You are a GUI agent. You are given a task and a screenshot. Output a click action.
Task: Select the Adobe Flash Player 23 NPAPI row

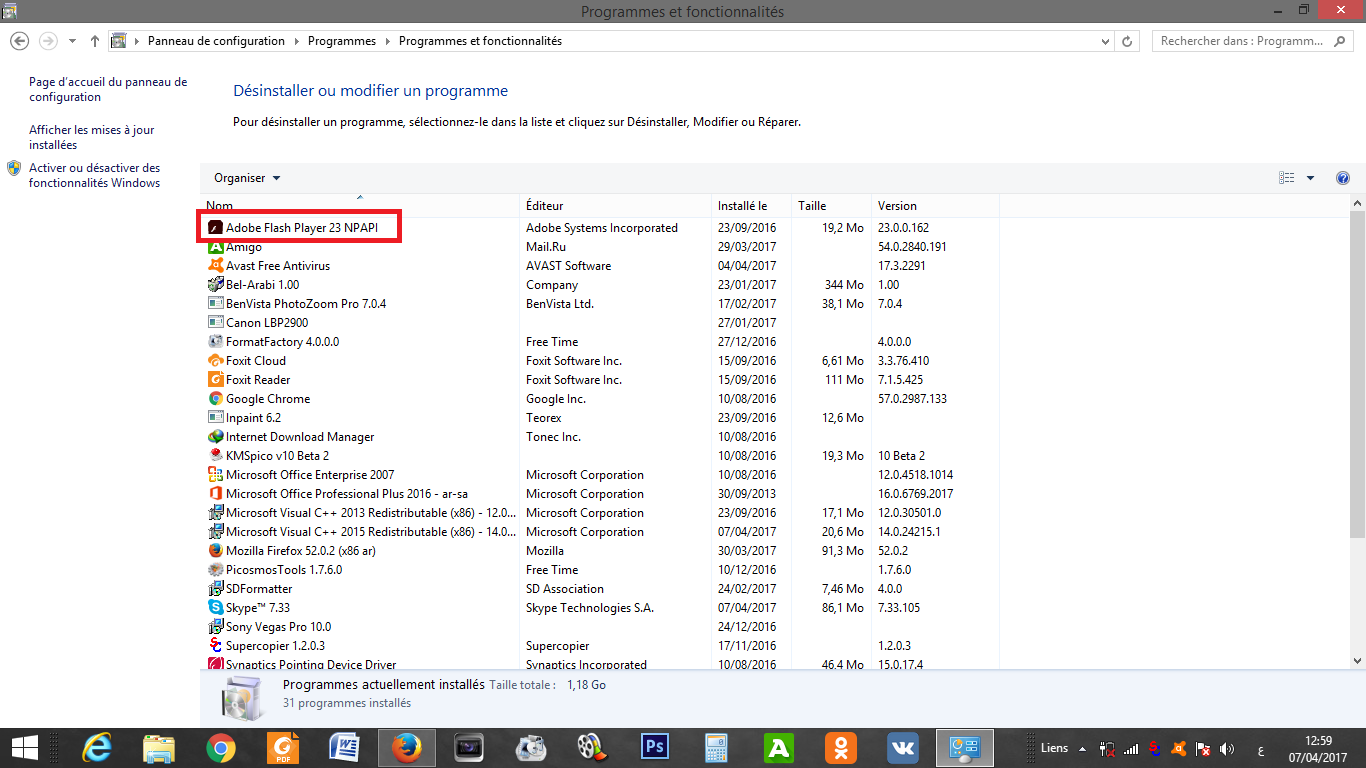coord(600,228)
